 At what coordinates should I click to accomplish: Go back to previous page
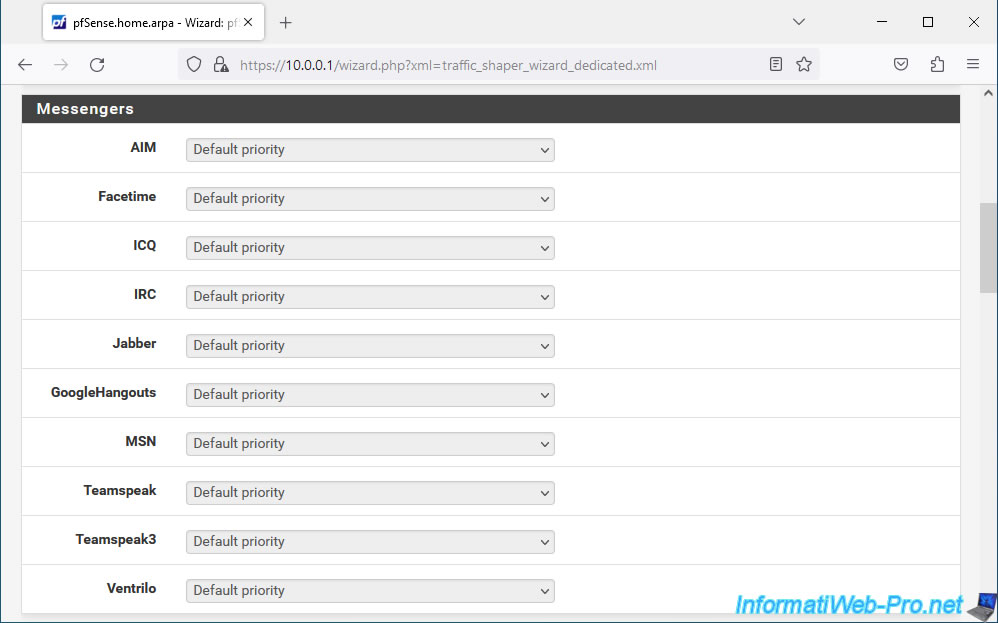point(25,64)
